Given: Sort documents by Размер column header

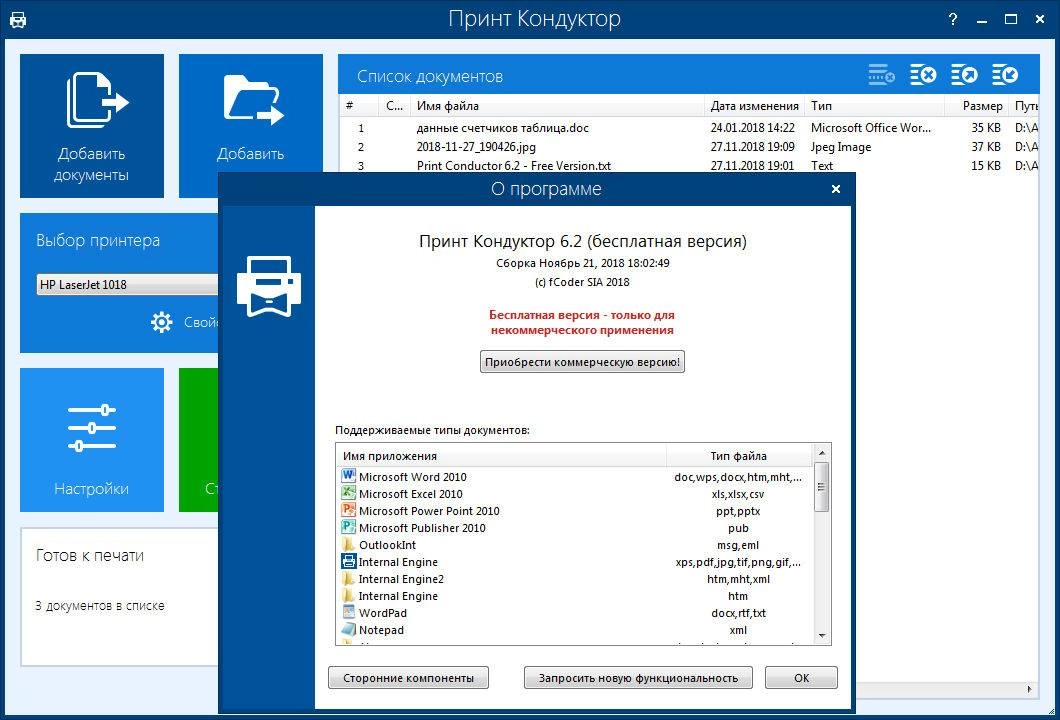Looking at the screenshot, I should (975, 105).
